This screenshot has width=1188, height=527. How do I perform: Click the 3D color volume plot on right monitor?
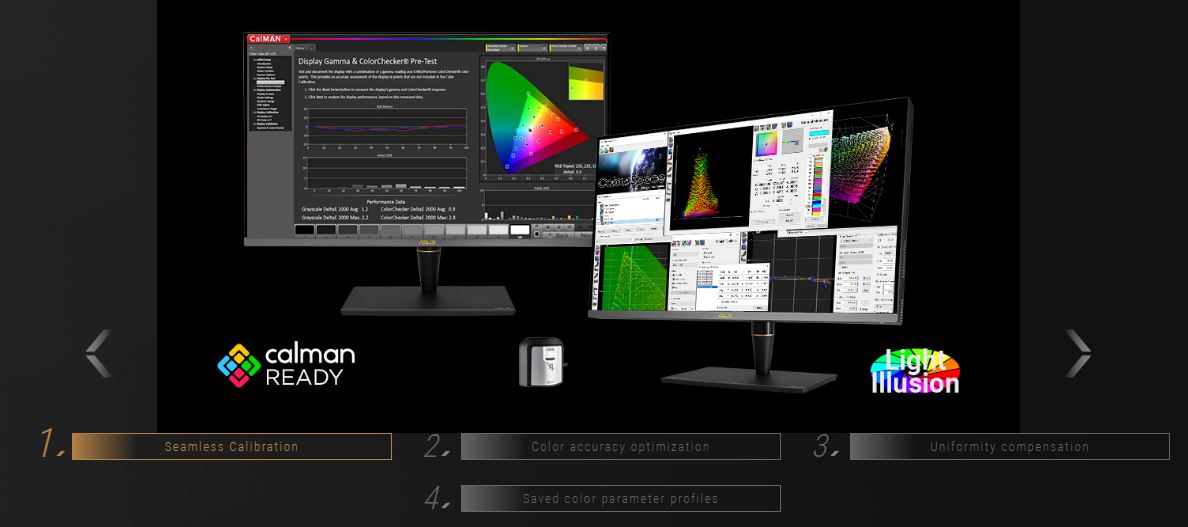(x=859, y=164)
